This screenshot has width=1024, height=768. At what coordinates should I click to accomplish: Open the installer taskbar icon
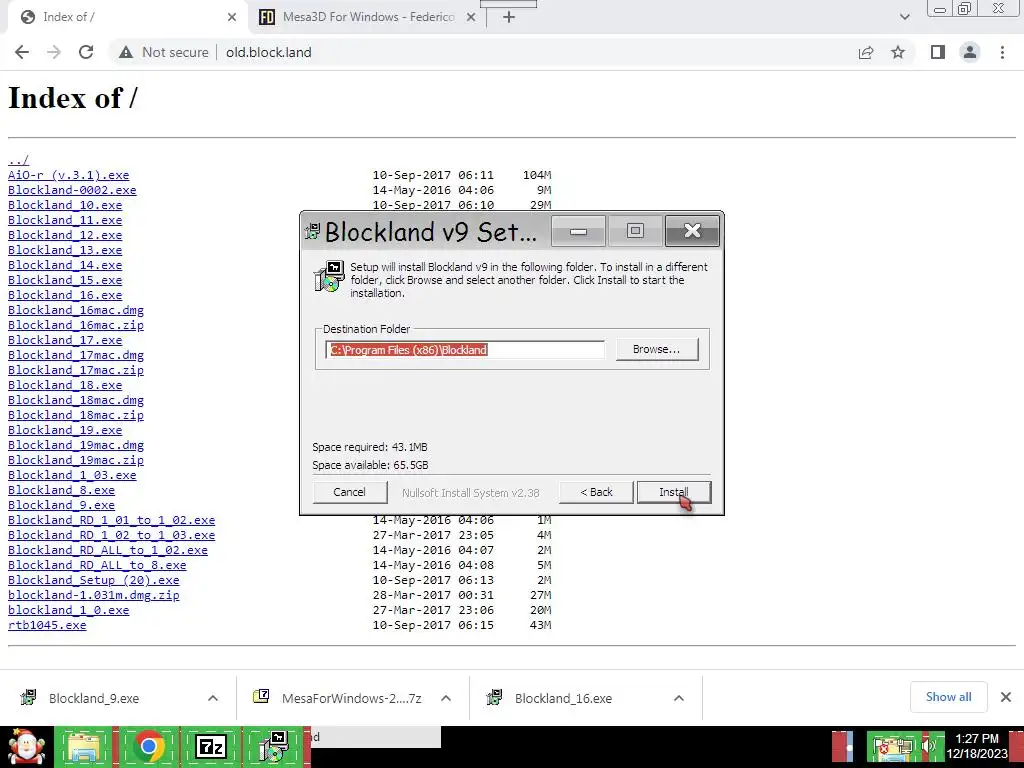[274, 746]
